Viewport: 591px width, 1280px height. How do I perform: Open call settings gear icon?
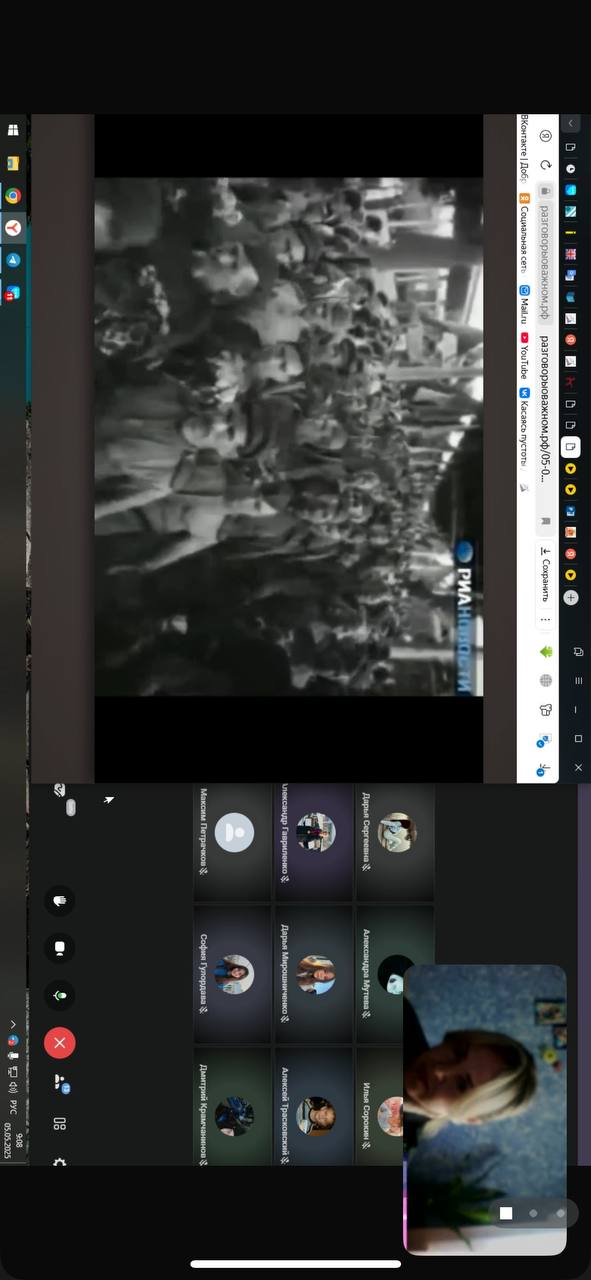59,1162
